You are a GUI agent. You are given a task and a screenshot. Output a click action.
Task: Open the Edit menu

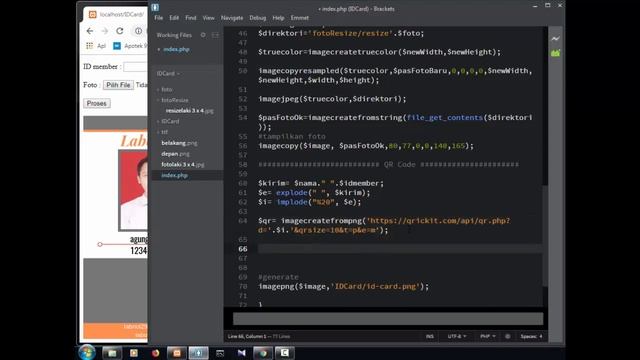(174, 18)
